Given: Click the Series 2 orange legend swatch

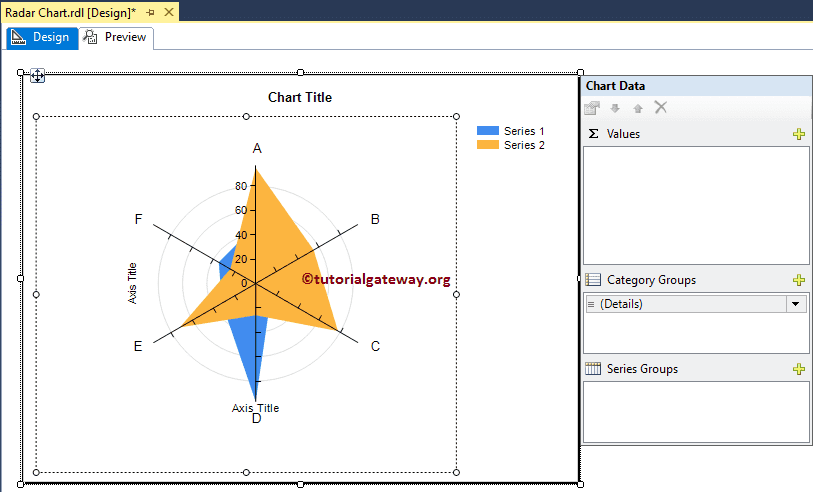Looking at the screenshot, I should click(488, 145).
